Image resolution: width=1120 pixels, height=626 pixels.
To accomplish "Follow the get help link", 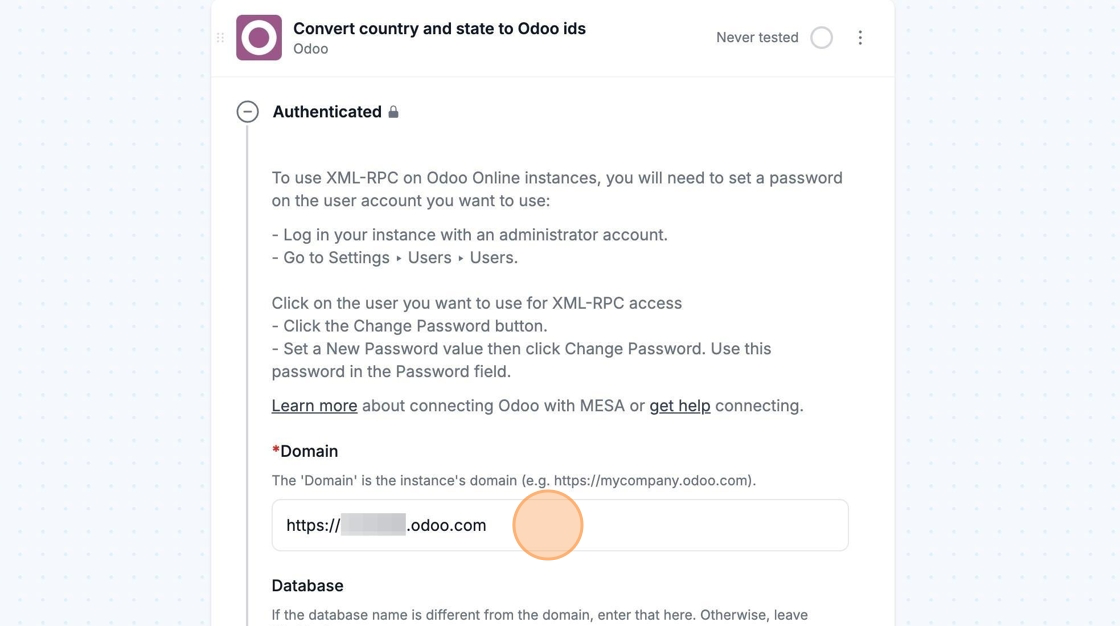I will pyautogui.click(x=680, y=406).
